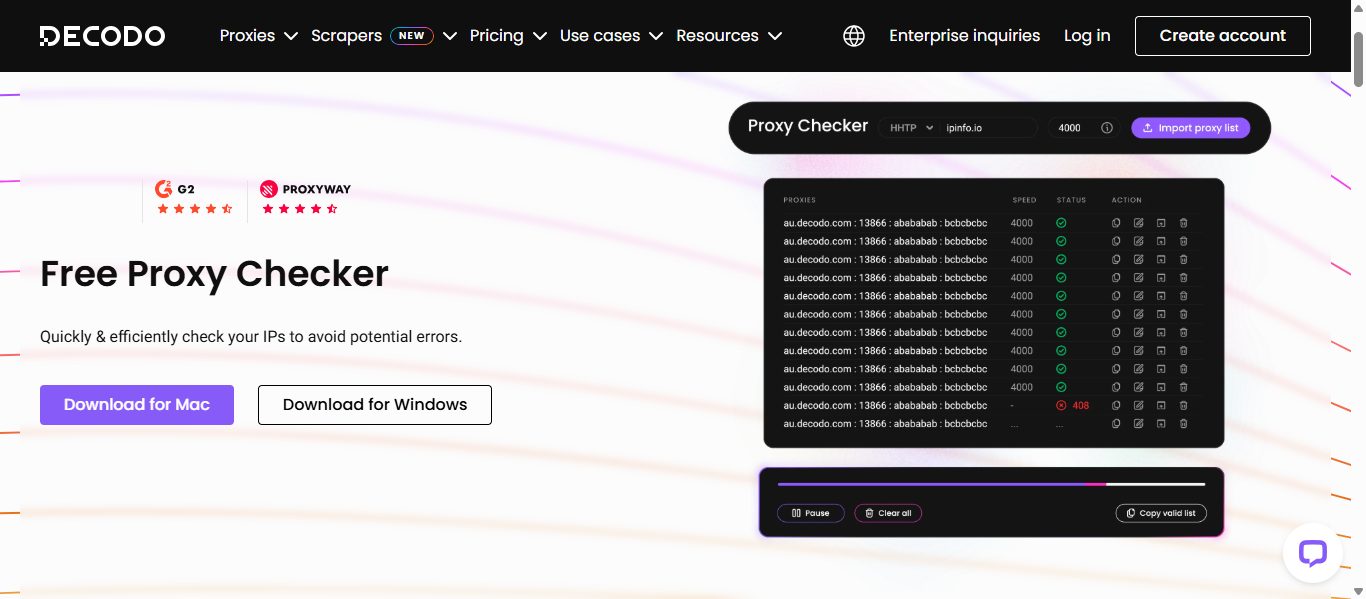Click the Decodo logo
This screenshot has width=1366, height=599.
coord(102,36)
